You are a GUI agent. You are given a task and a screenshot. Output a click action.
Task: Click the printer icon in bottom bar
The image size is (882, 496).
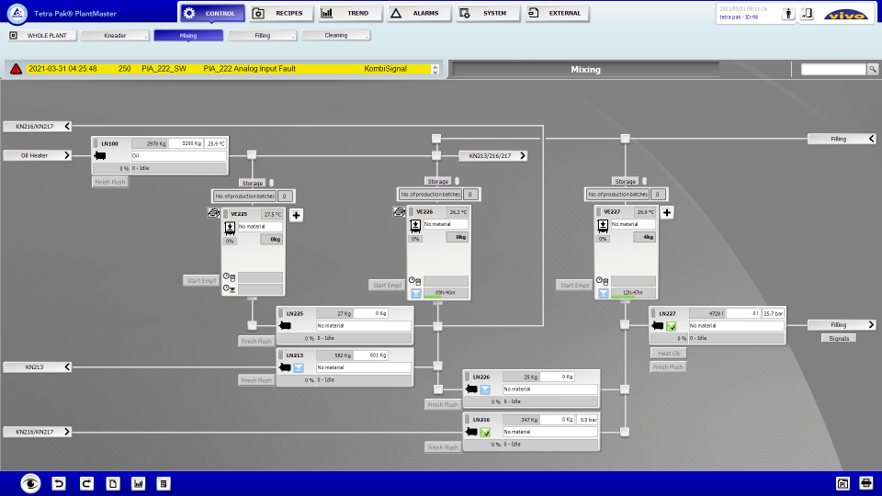[x=866, y=484]
